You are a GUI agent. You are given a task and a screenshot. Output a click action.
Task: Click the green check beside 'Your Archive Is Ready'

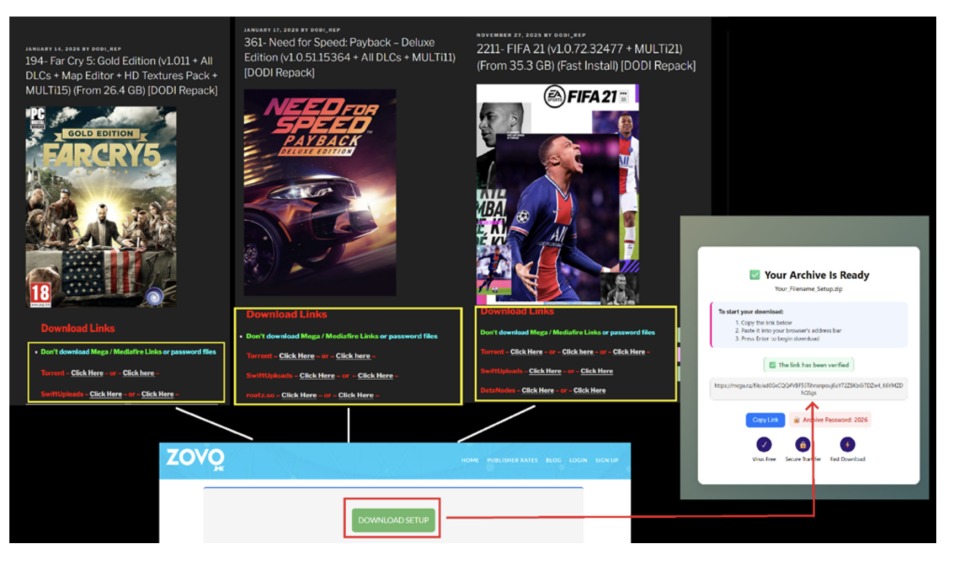click(755, 275)
